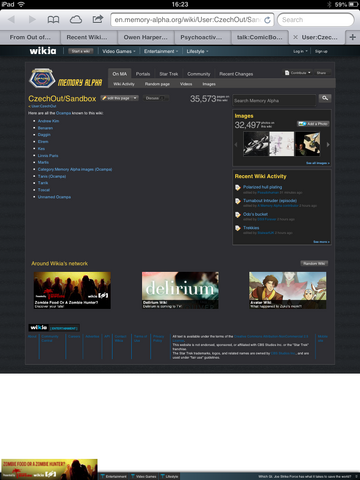The width and height of the screenshot is (360, 480).
Task: Tap the Safari back arrow
Action: click(x=12, y=19)
